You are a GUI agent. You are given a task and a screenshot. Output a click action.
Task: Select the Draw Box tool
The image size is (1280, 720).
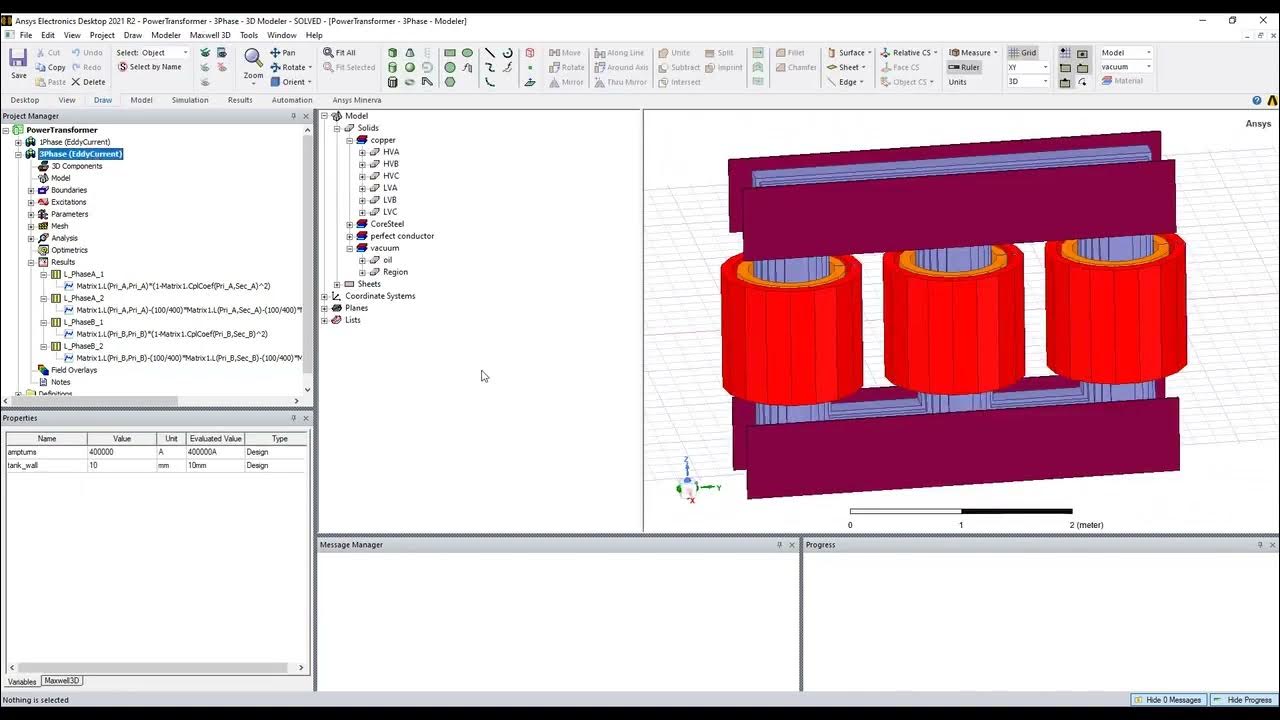[392, 53]
